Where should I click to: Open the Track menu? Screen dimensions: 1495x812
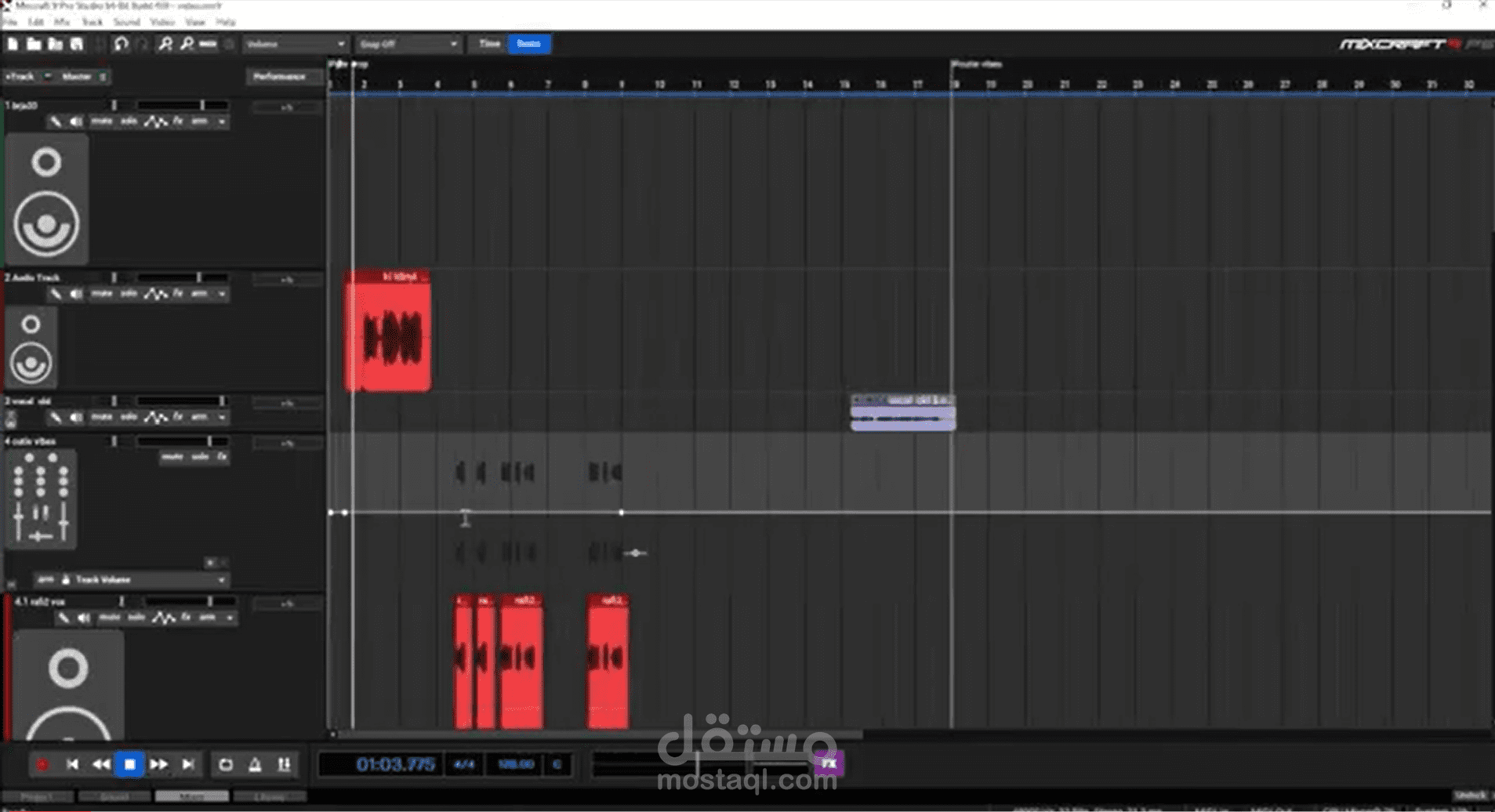click(92, 22)
